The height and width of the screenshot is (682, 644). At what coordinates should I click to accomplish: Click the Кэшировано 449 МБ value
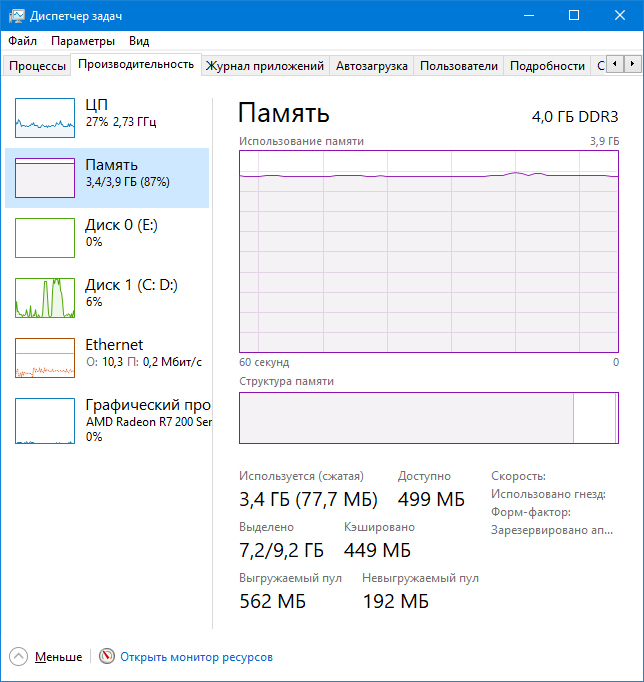[377, 550]
